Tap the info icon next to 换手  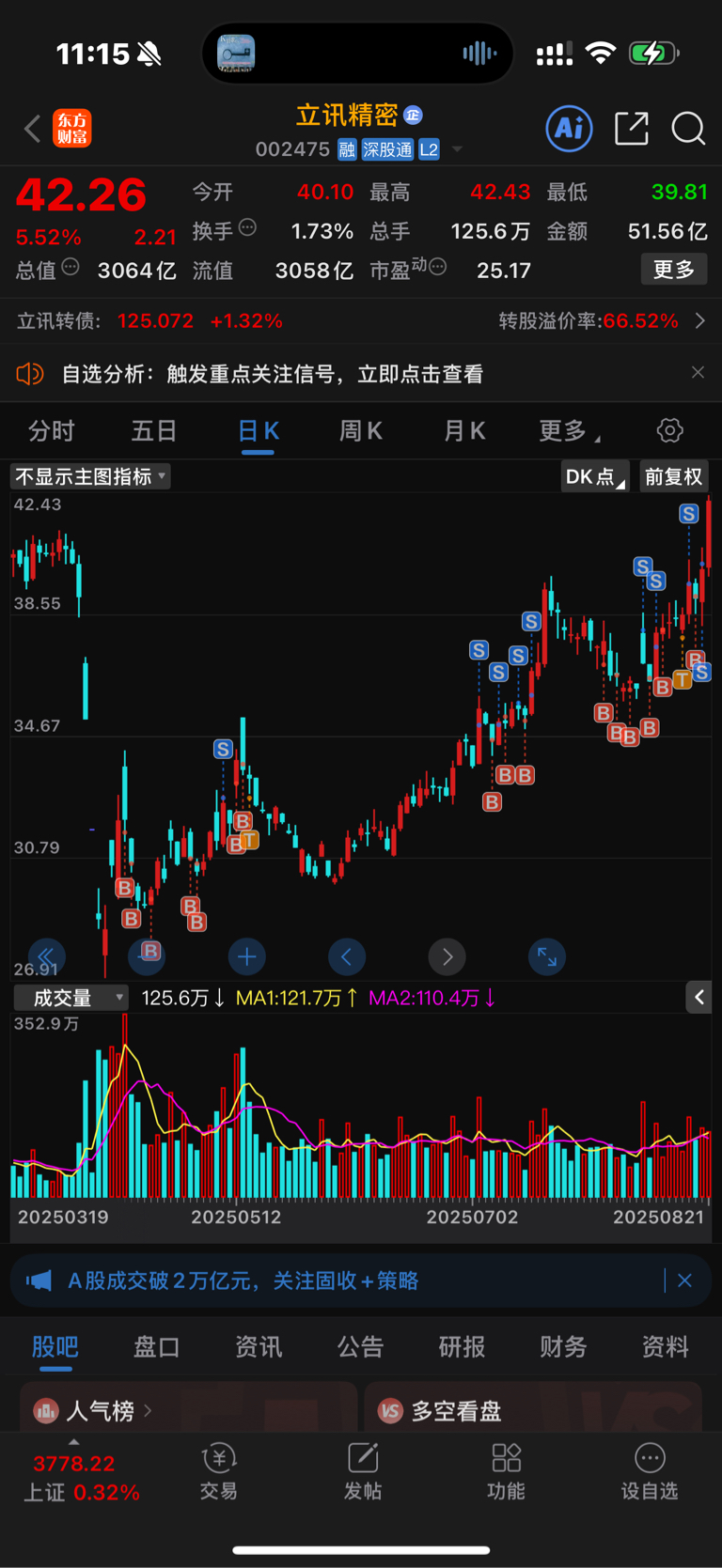(x=247, y=226)
